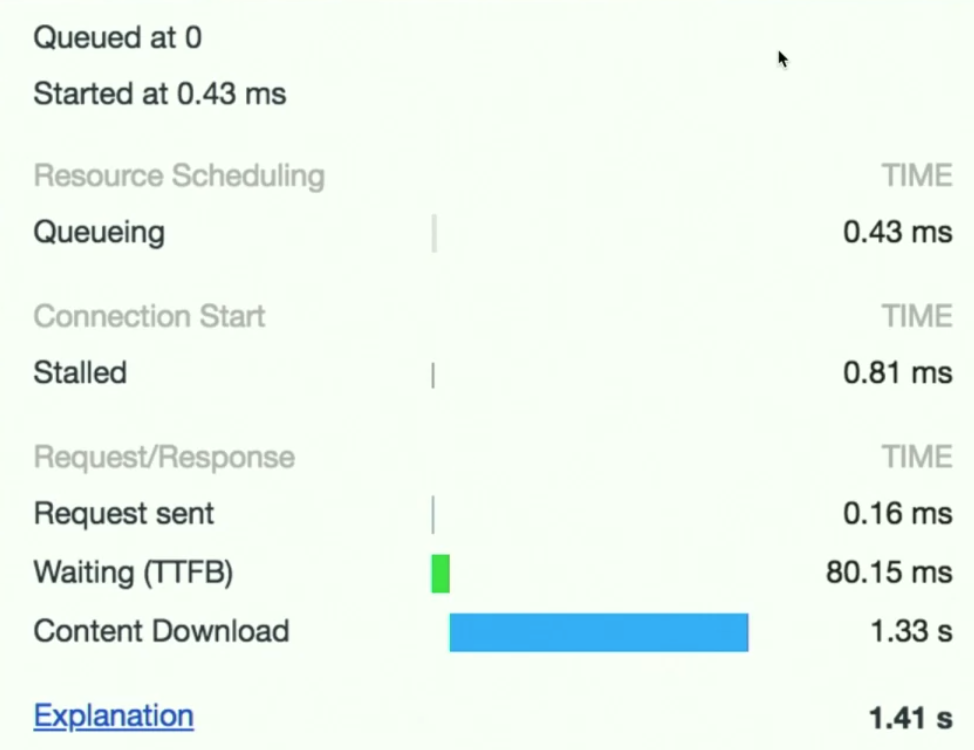
Task: Open the Explanation link
Action: click(x=113, y=716)
